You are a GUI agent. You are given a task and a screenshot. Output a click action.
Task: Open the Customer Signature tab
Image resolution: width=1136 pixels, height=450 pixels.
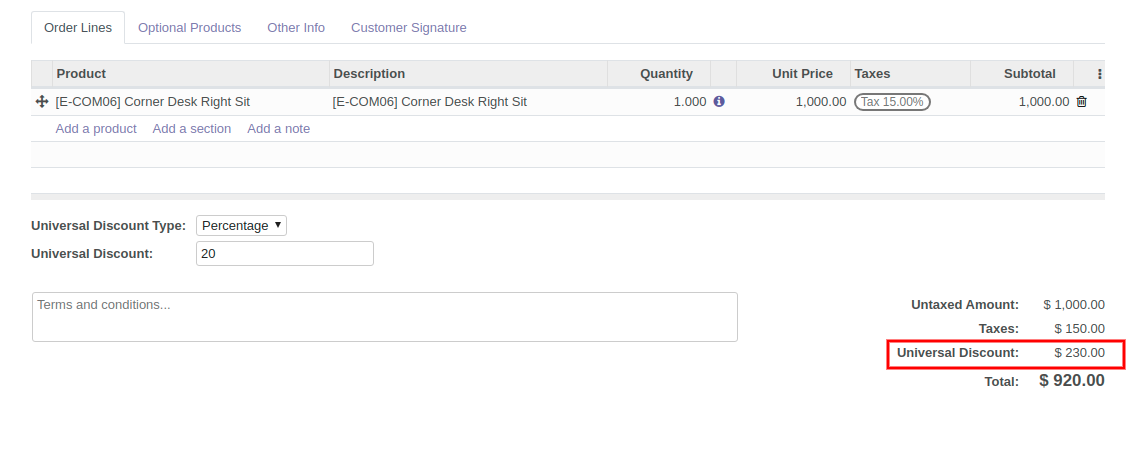coord(408,28)
